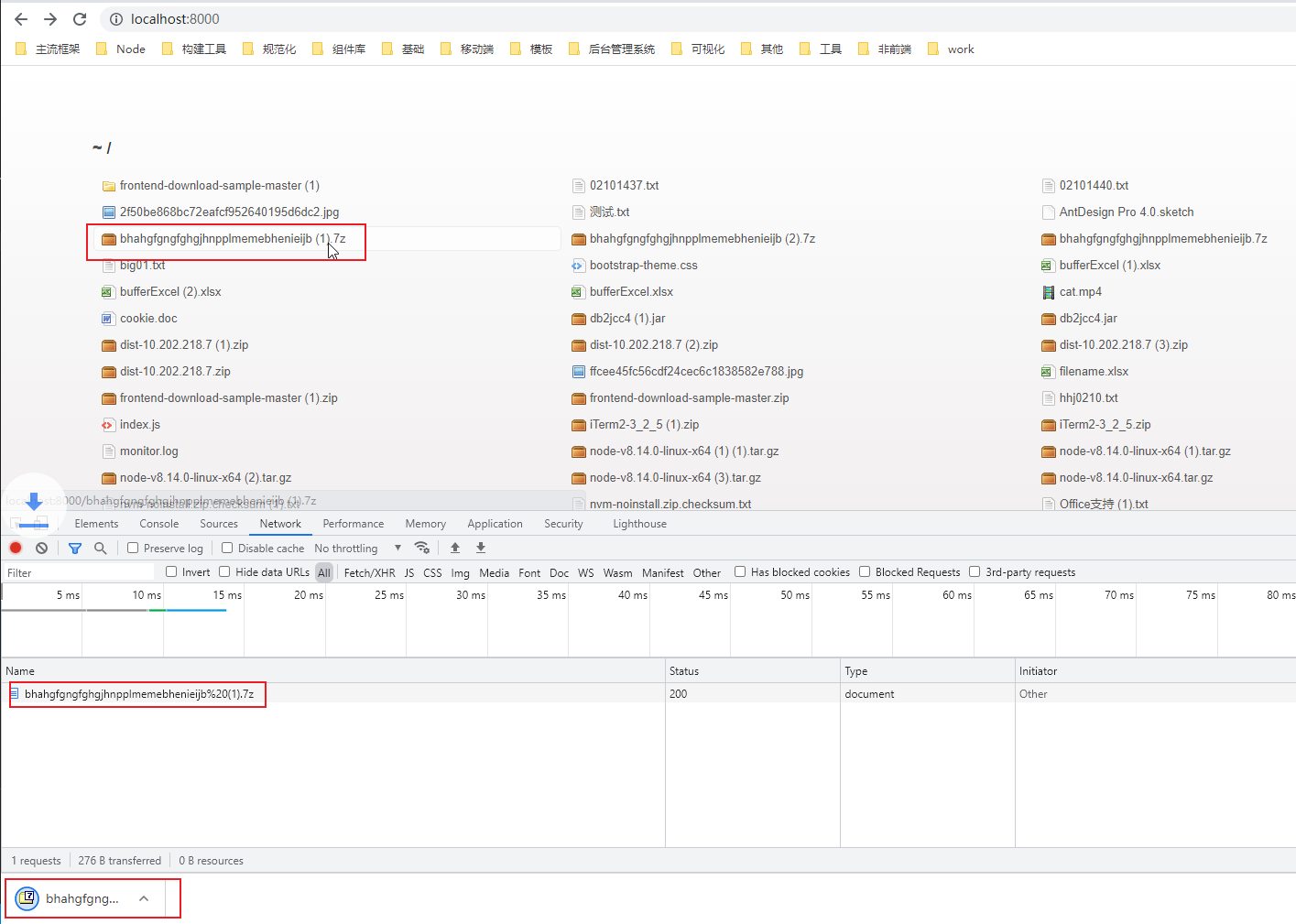Enable the Preserve log checkbox
The width and height of the screenshot is (1296, 924).
pyautogui.click(x=133, y=548)
